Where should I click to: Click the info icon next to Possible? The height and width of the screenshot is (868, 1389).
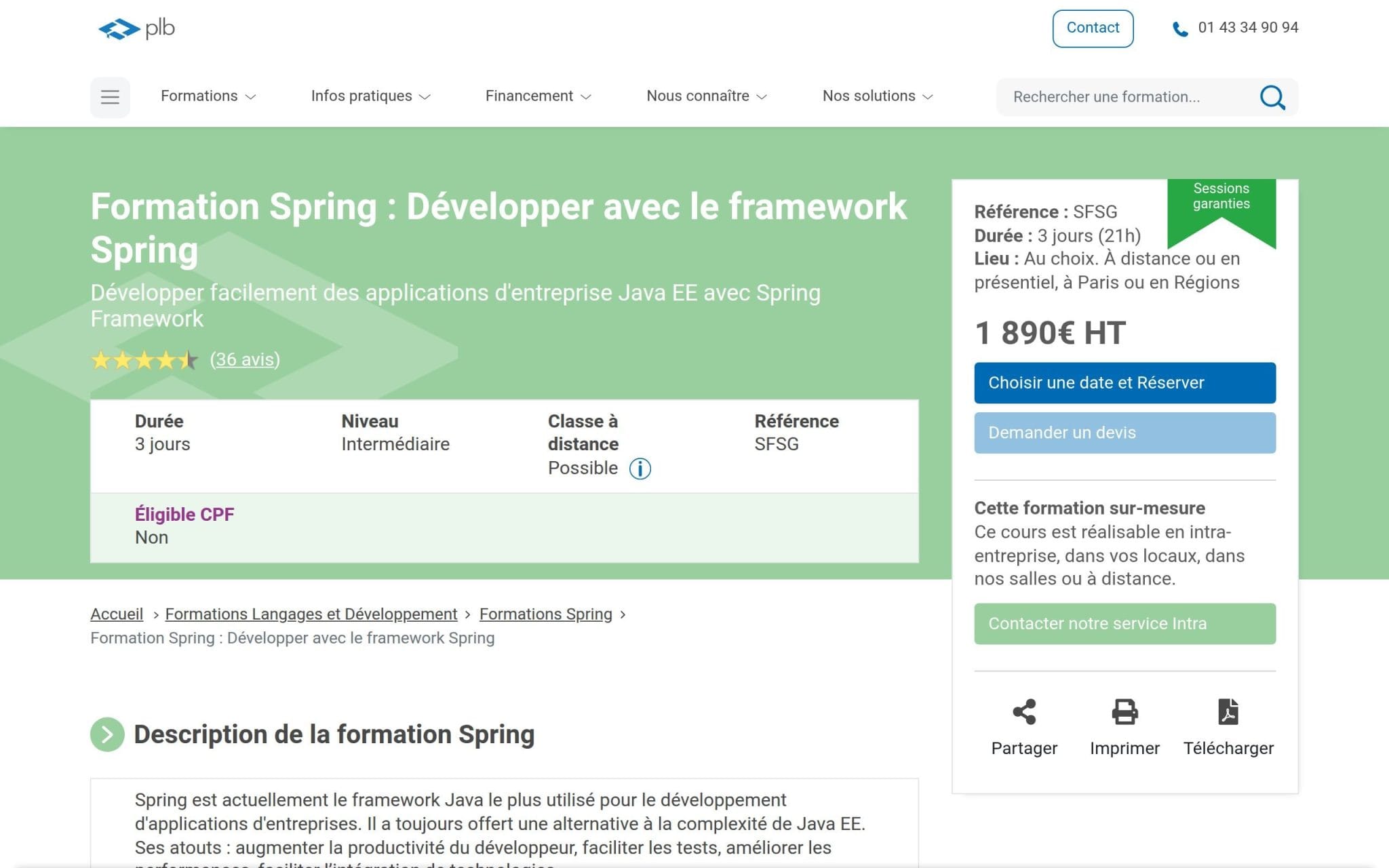[640, 469]
